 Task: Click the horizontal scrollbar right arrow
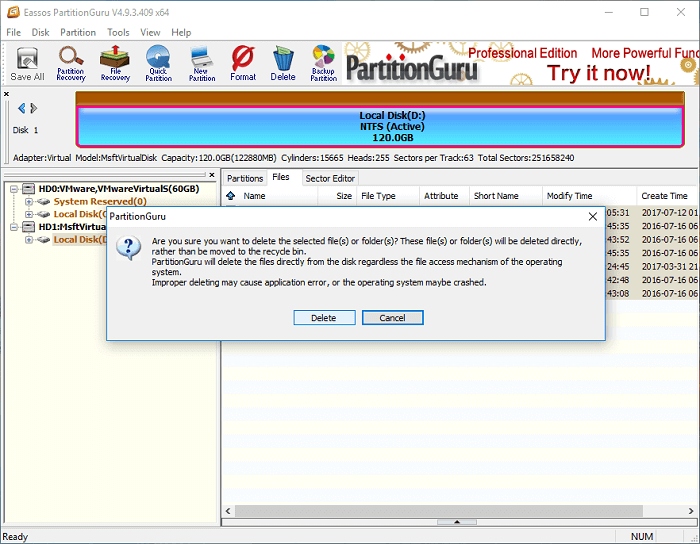691,511
